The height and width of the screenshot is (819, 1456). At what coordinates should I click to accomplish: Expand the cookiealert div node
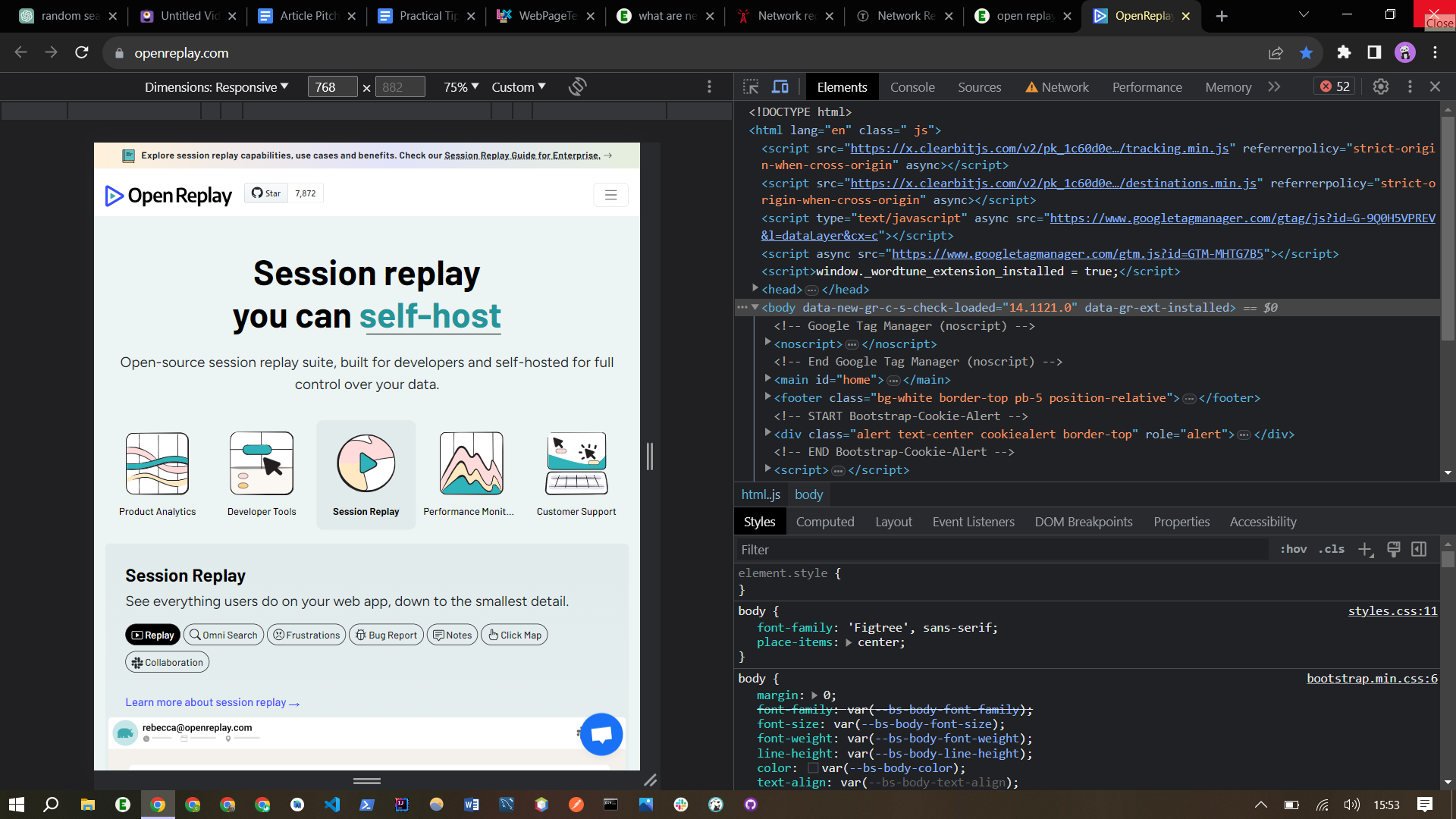pos(767,433)
